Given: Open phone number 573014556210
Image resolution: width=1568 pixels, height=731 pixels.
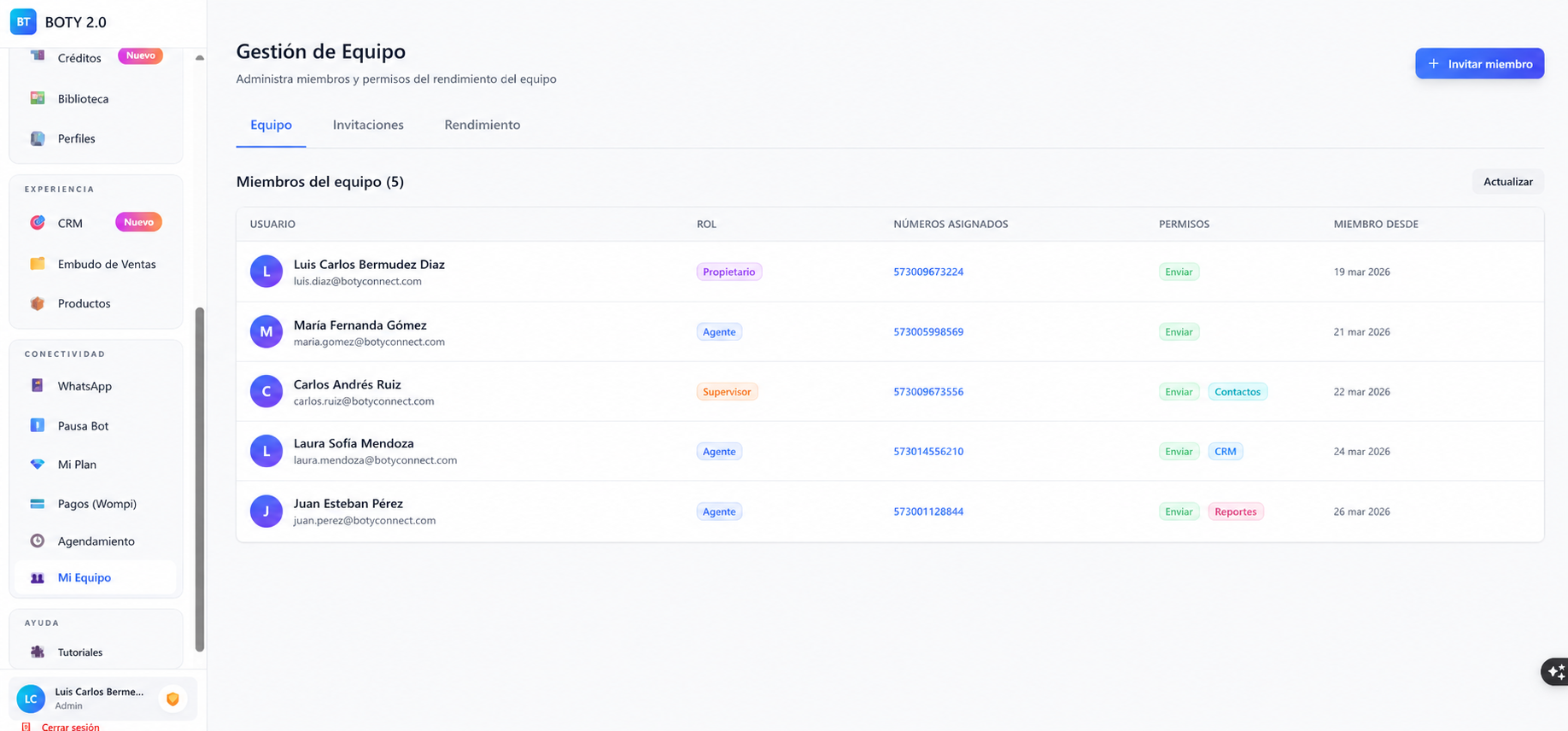Looking at the screenshot, I should (x=928, y=451).
